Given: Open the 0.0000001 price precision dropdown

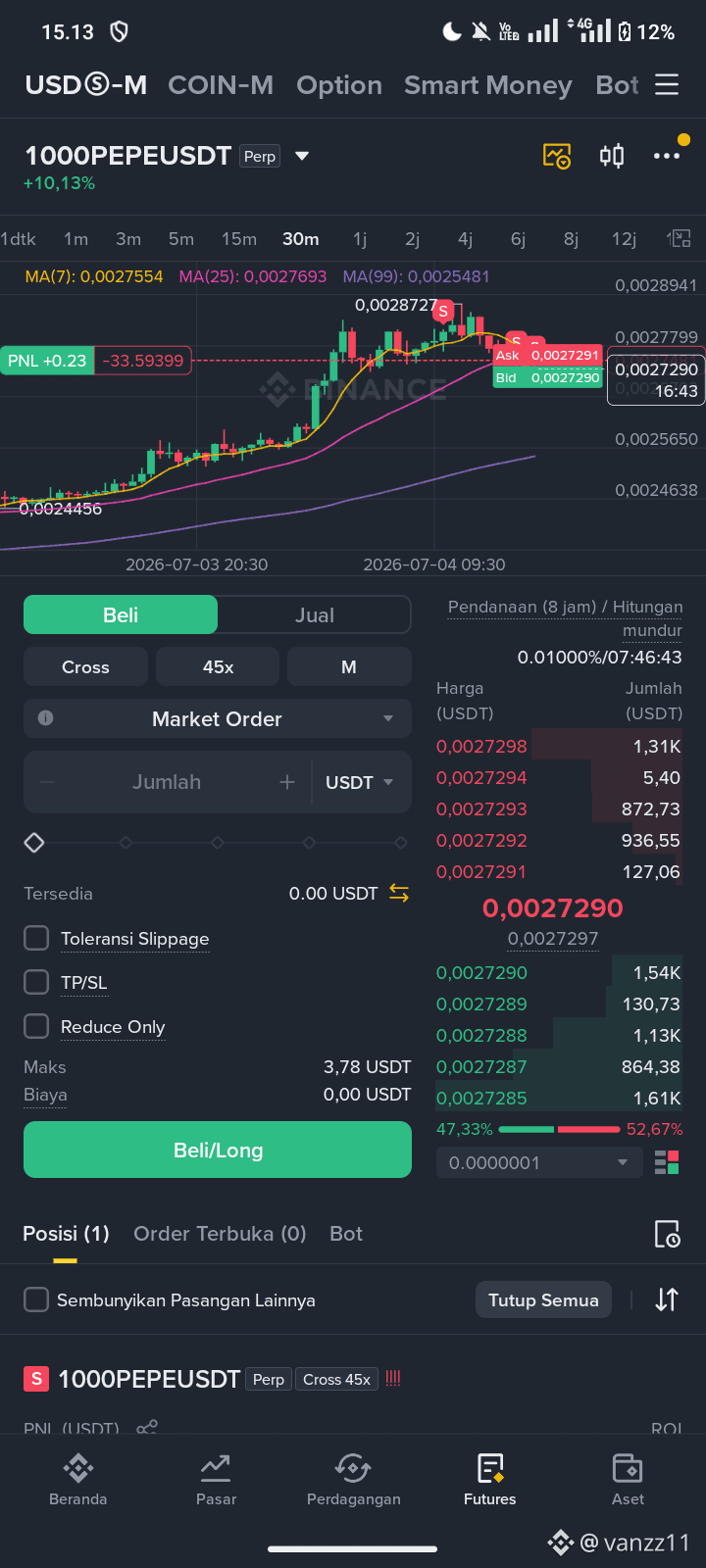Looking at the screenshot, I should (x=539, y=1162).
